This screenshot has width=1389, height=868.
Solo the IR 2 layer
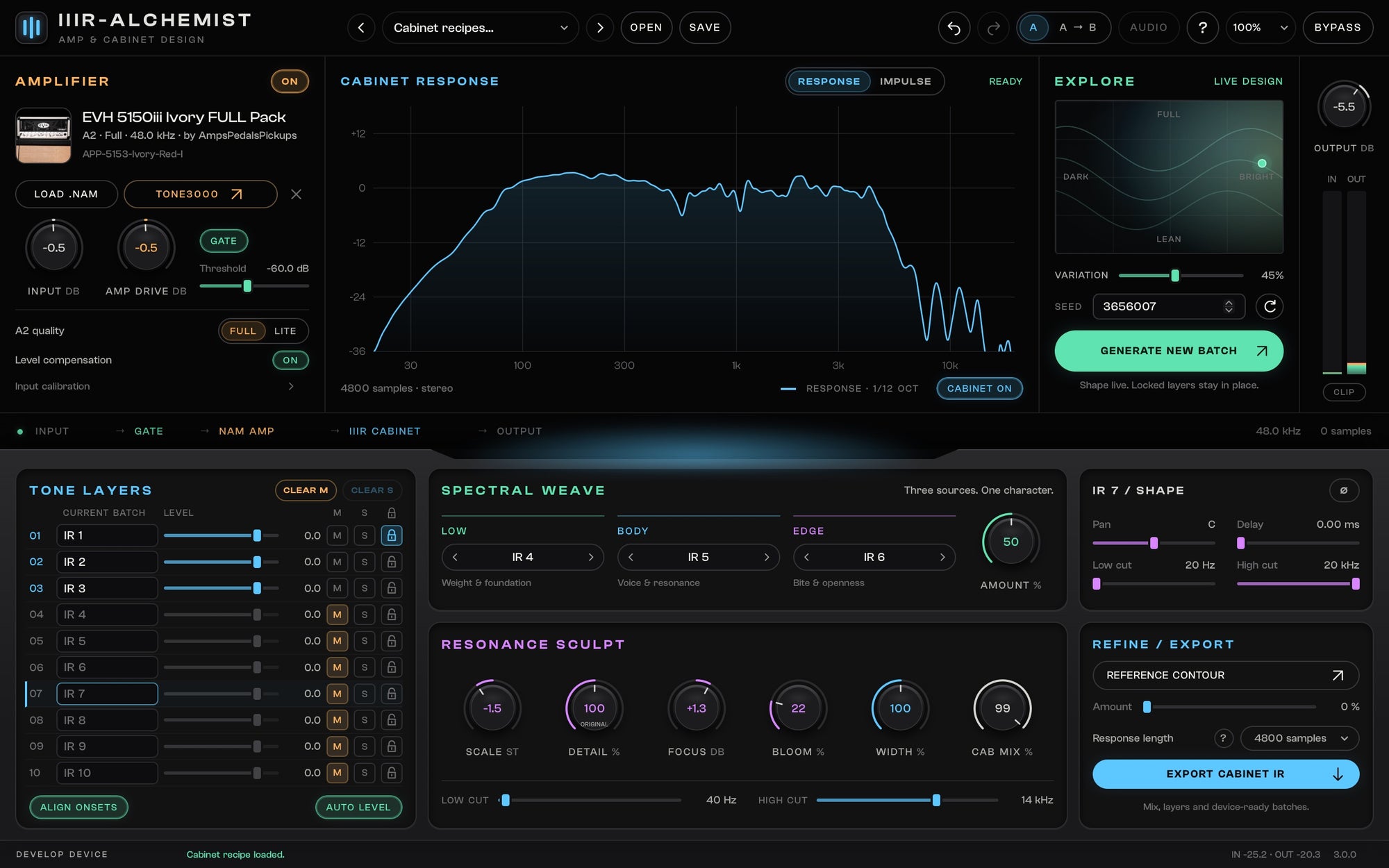click(x=365, y=562)
